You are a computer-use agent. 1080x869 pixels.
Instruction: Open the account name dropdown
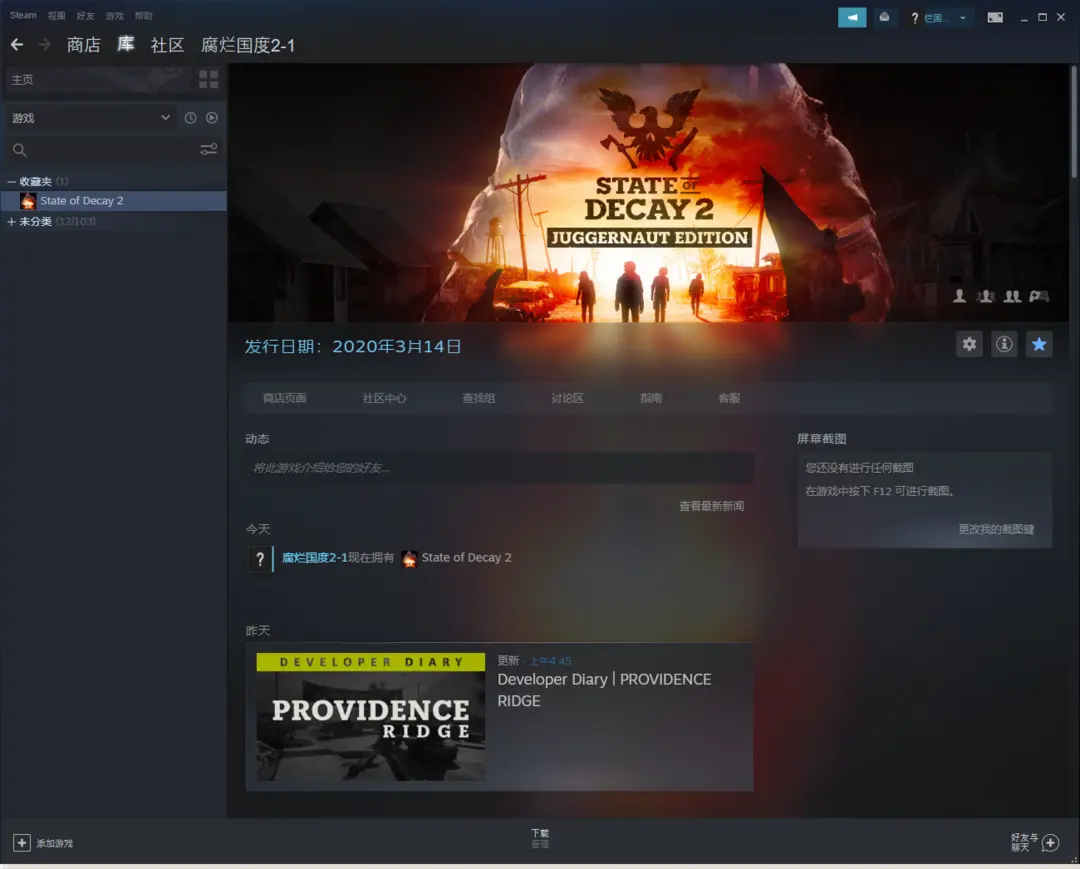pyautogui.click(x=944, y=18)
